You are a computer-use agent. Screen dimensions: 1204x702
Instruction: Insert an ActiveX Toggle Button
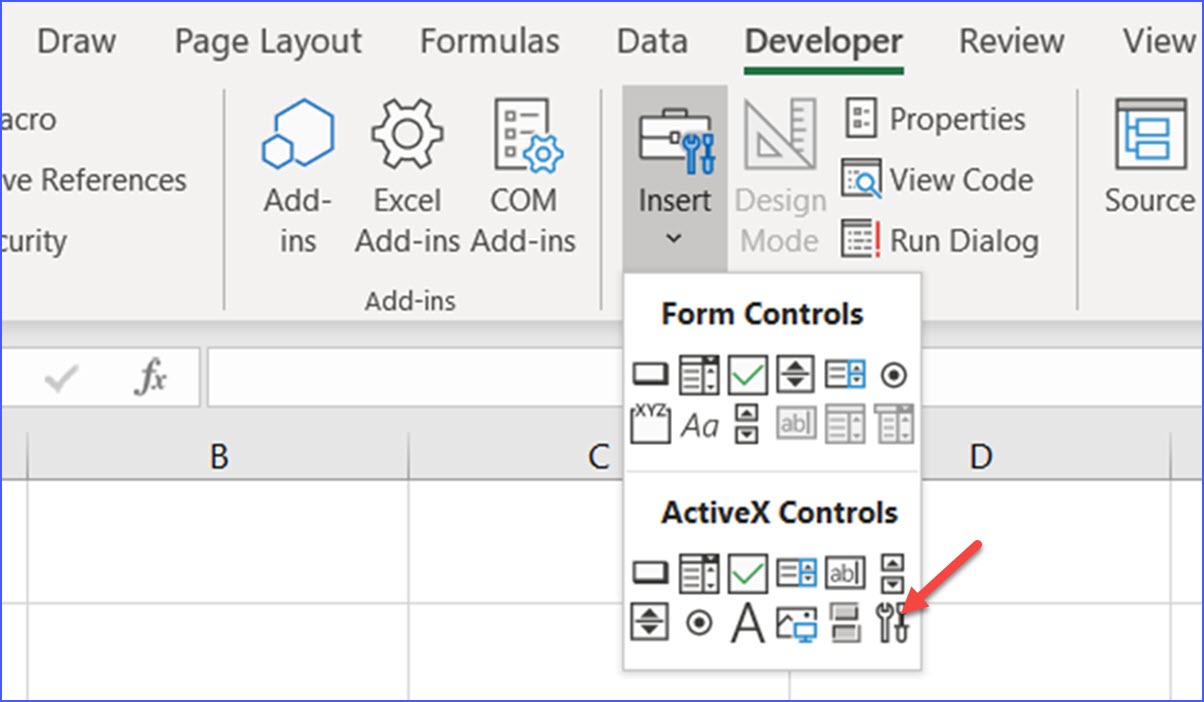[845, 623]
